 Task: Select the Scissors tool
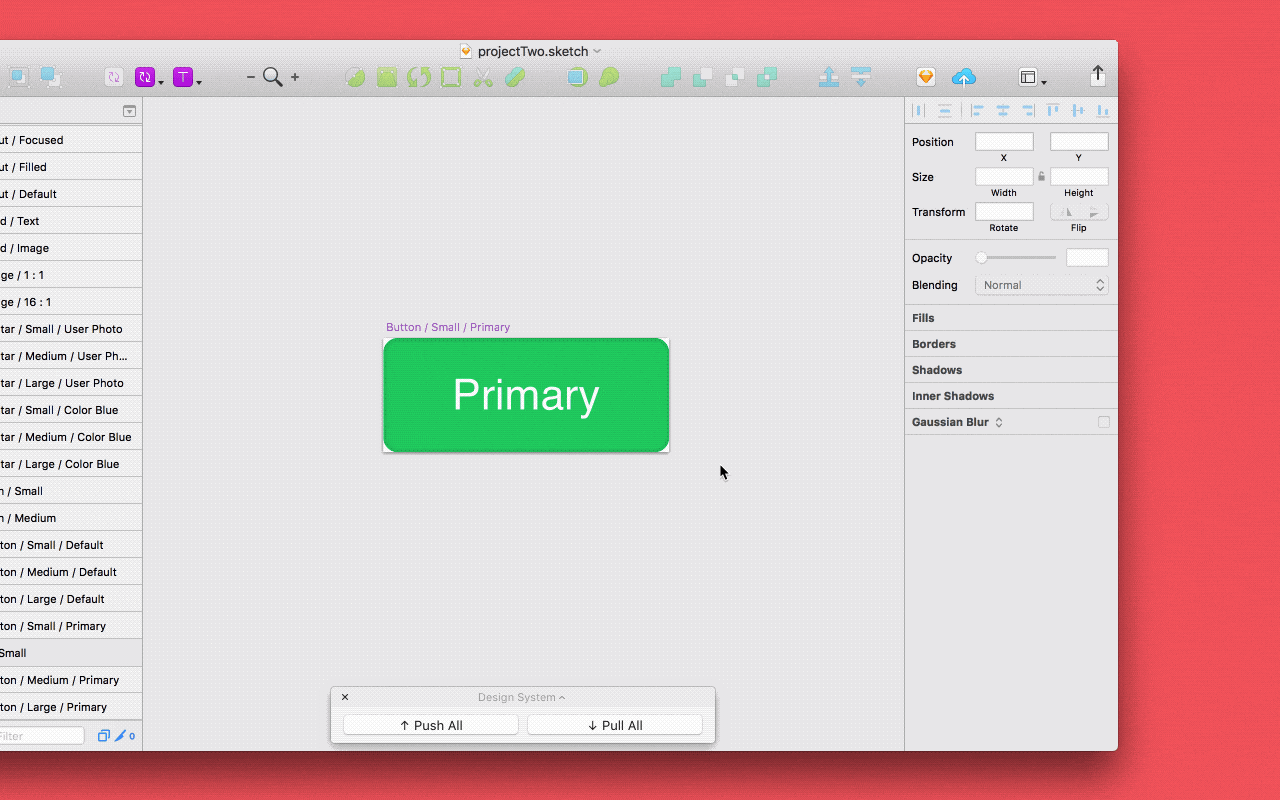[x=483, y=77]
